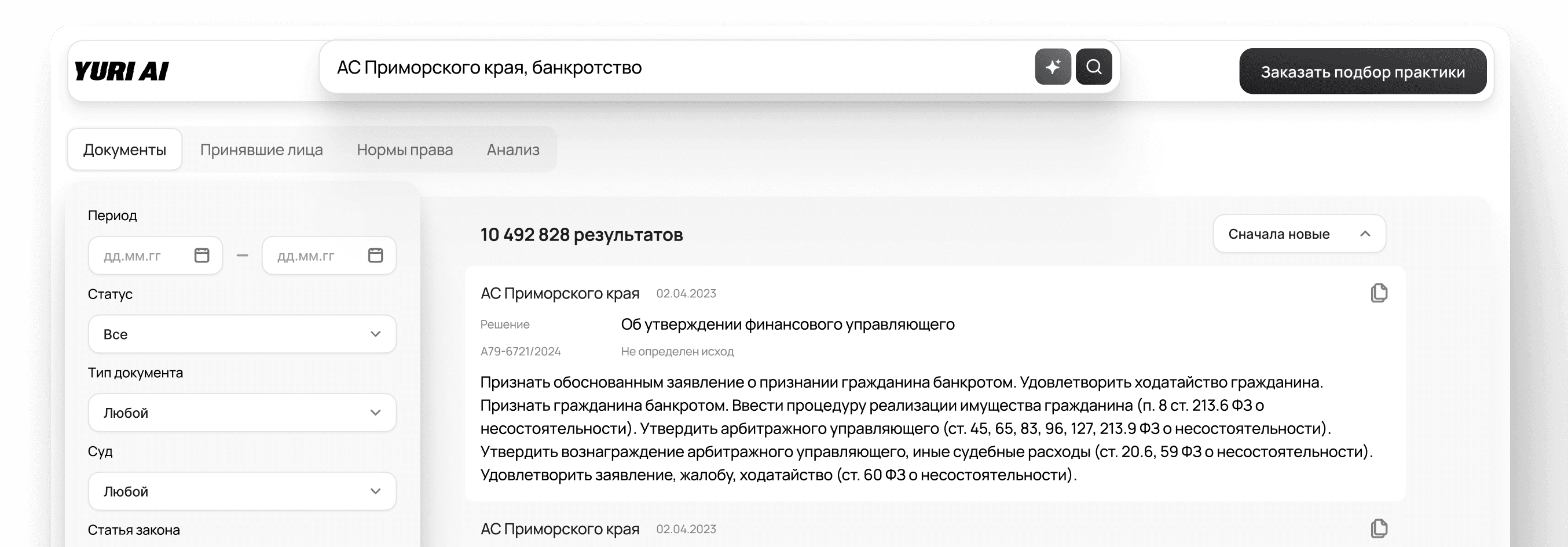
Task: Copy the first search result
Action: (1379, 293)
